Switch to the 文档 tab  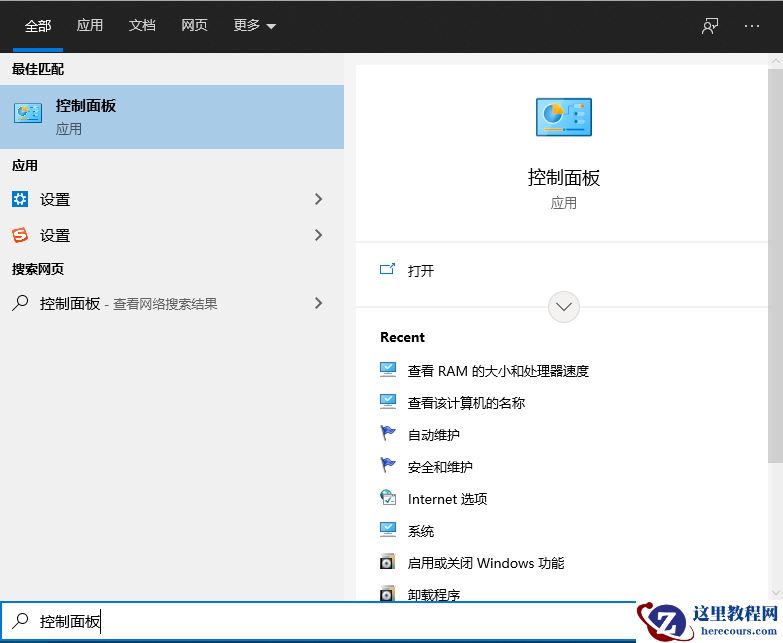142,25
